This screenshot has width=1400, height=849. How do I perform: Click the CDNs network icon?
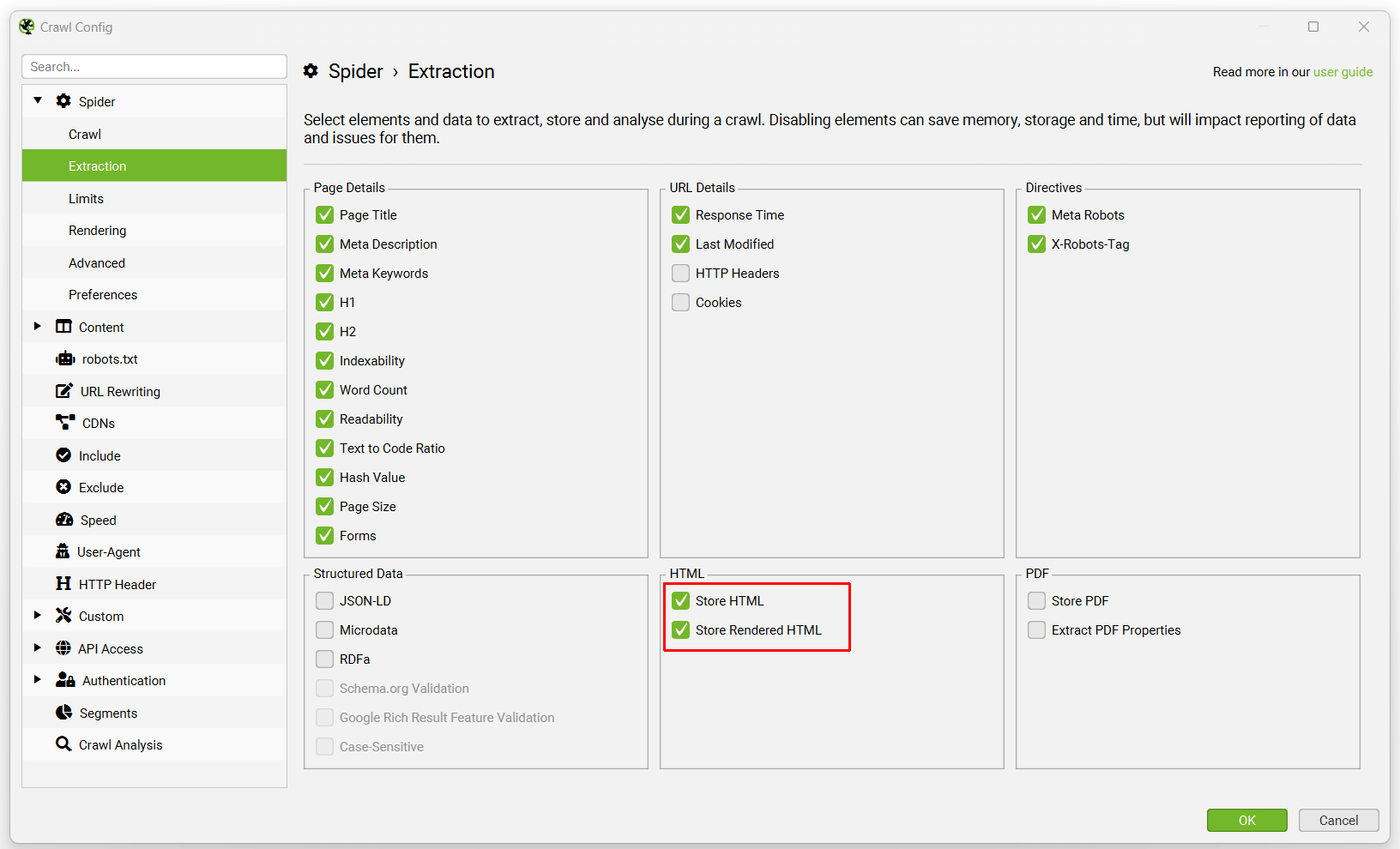pos(65,423)
